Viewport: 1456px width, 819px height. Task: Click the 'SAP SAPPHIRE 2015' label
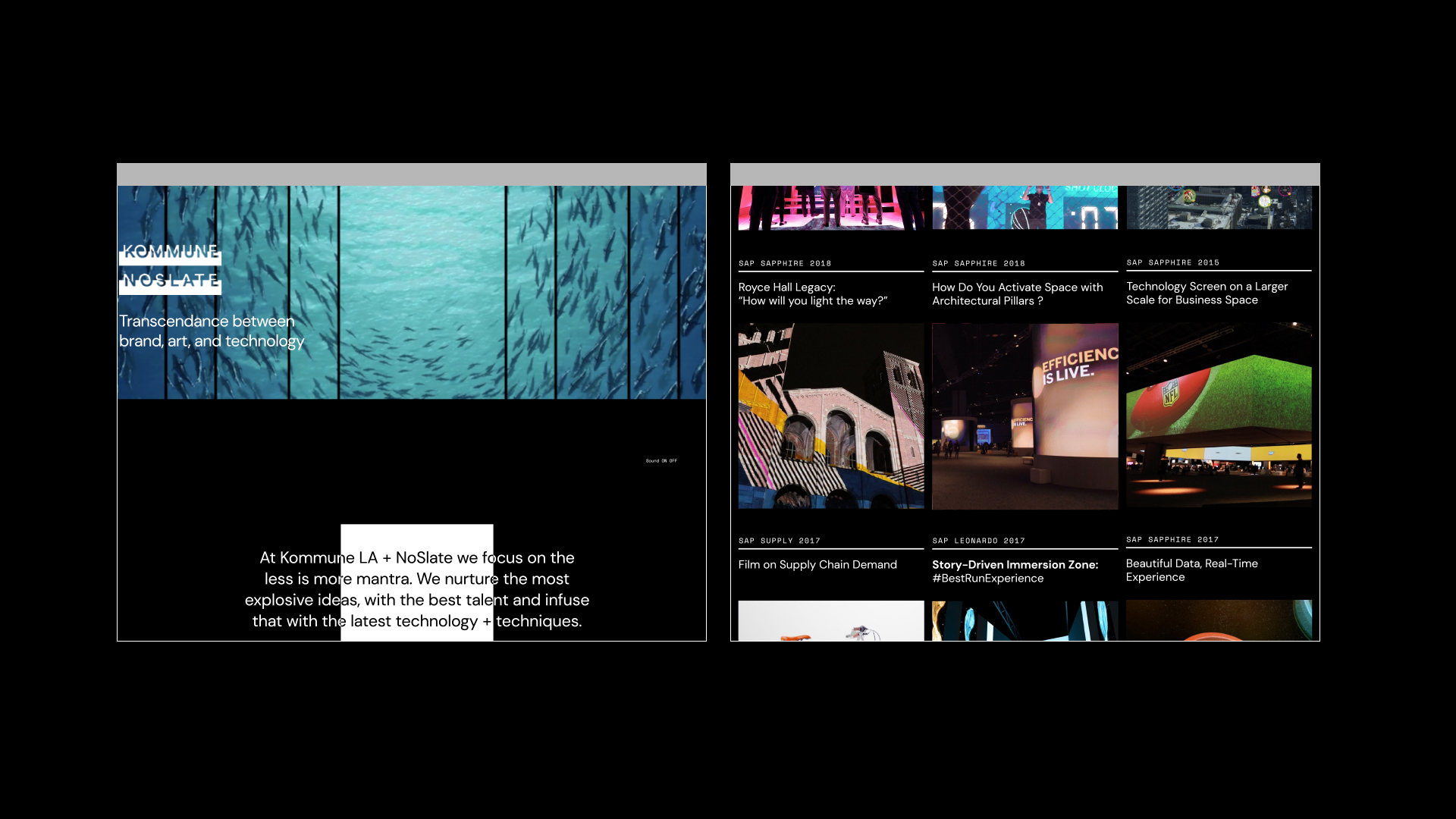(x=1173, y=262)
